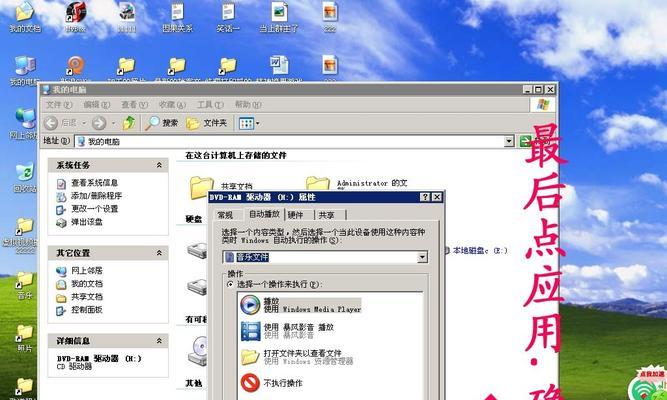667x400 pixels.
Task: Open the 文件(F) menu
Action: click(59, 104)
